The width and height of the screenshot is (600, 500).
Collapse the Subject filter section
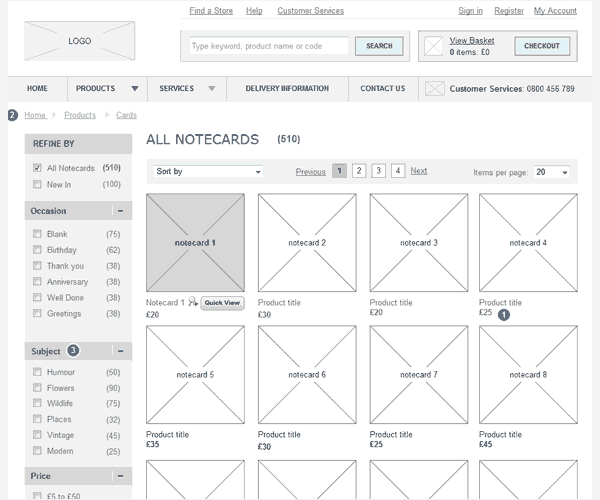coord(120,351)
